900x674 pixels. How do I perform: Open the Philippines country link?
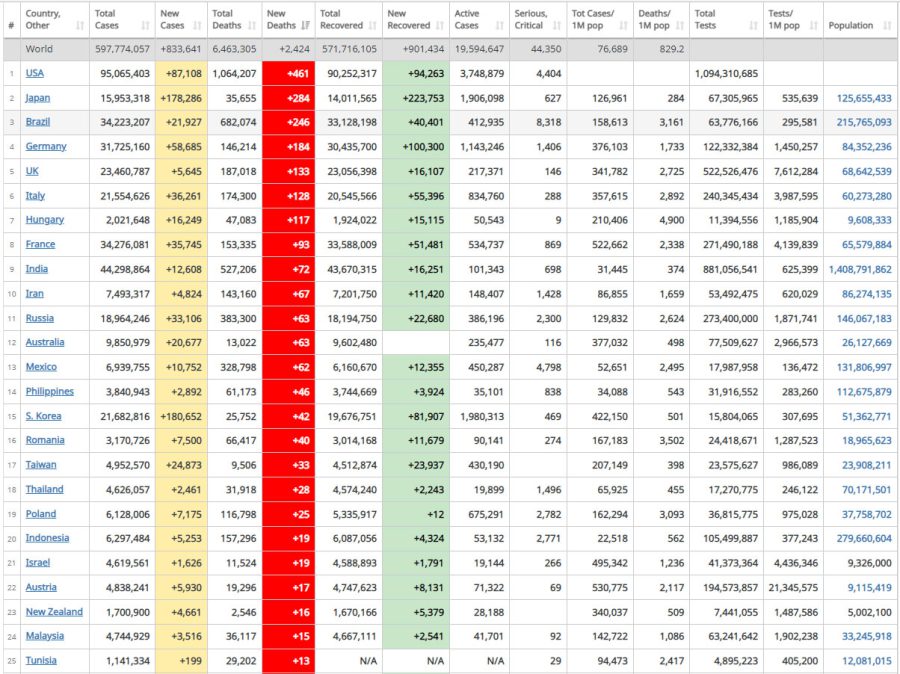(50, 392)
